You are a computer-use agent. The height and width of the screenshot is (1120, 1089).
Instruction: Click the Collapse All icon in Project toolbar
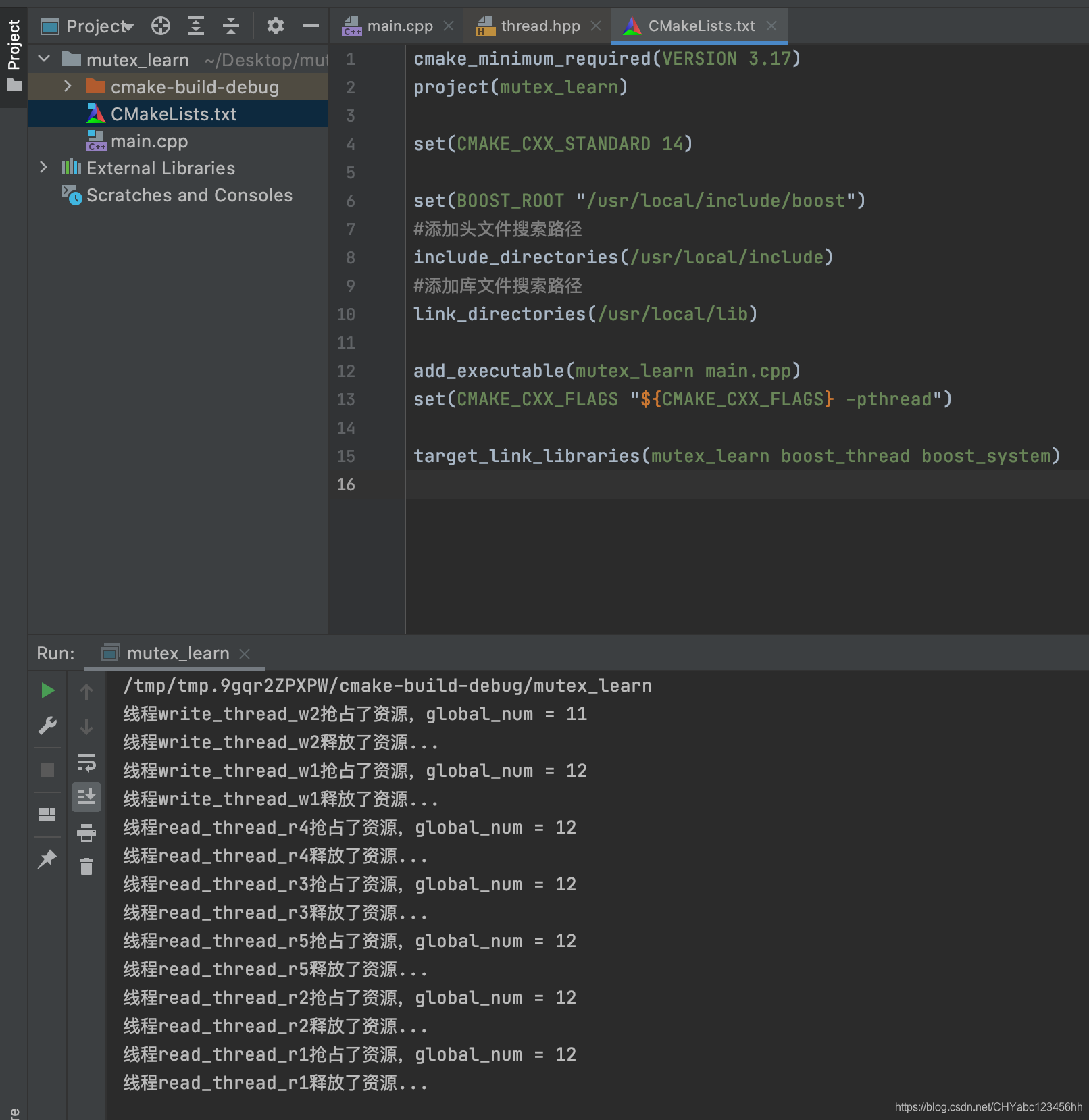pyautogui.click(x=231, y=26)
